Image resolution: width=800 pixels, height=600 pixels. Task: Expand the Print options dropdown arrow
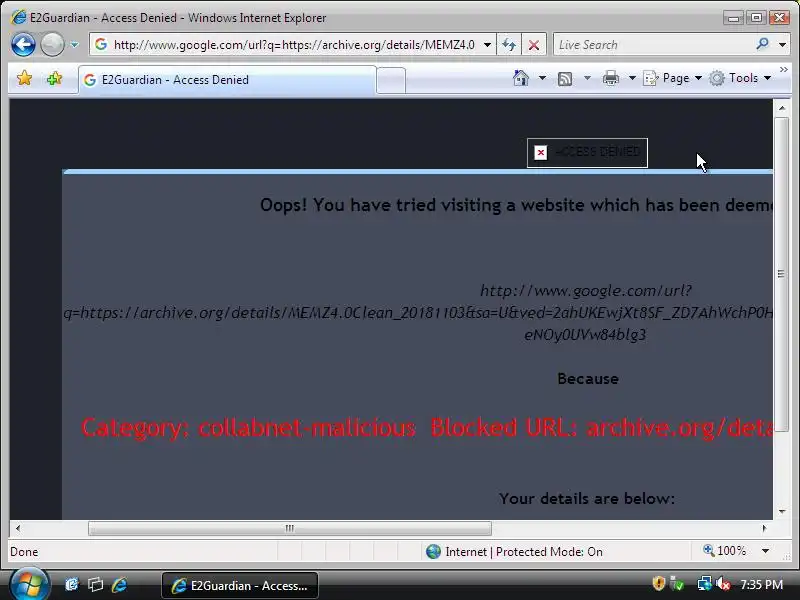(x=632, y=78)
